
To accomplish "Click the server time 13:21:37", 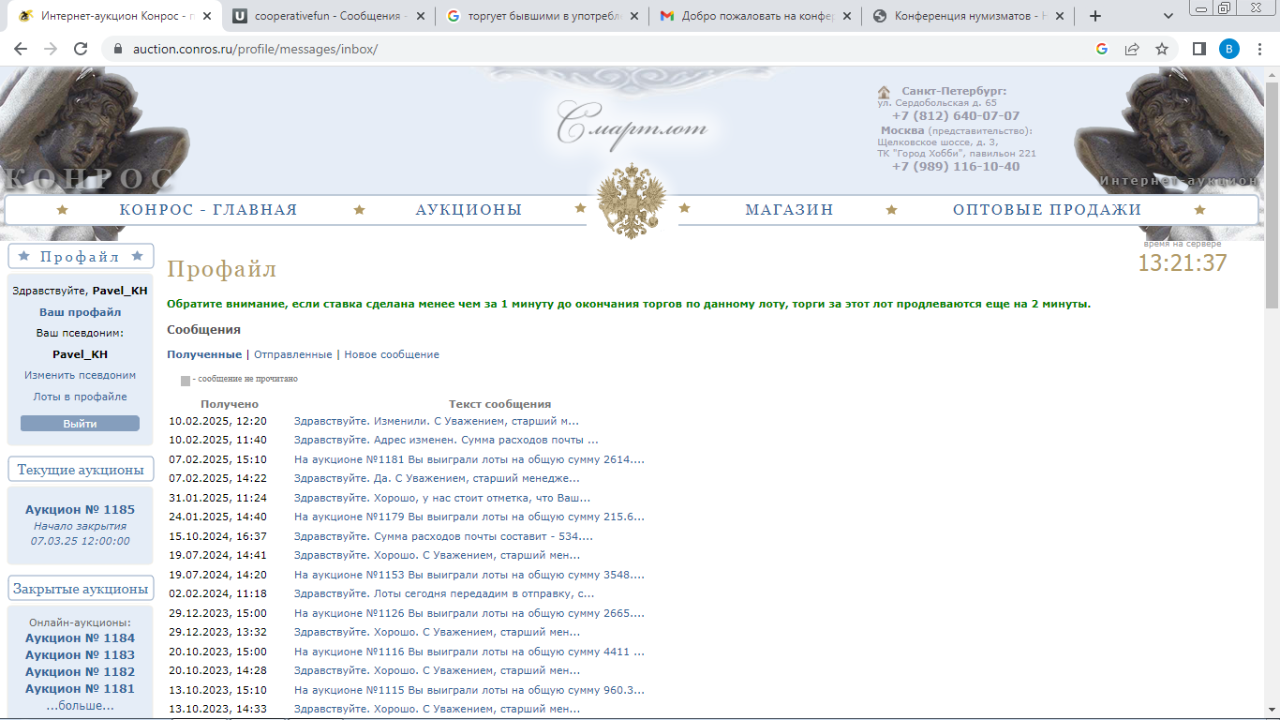I will [1182, 263].
